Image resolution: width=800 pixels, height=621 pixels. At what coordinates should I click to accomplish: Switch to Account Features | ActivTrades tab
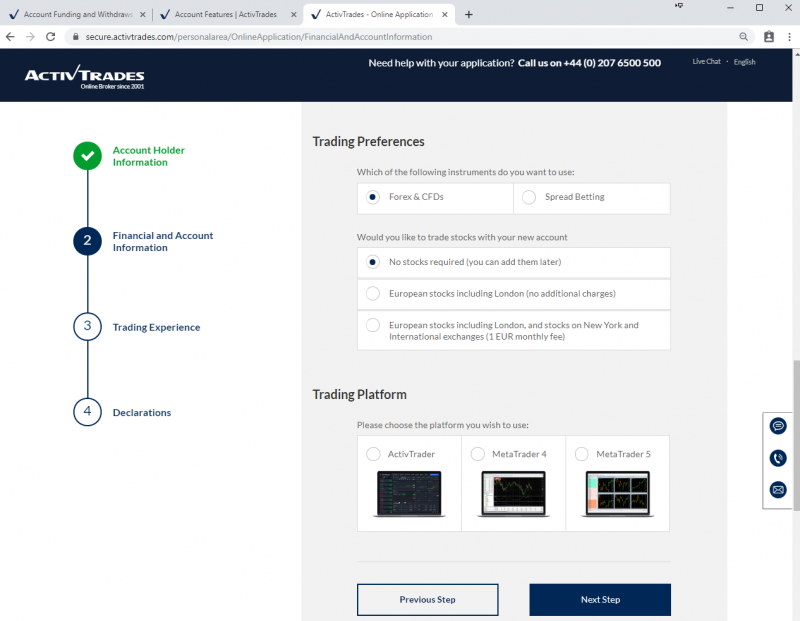point(226,14)
